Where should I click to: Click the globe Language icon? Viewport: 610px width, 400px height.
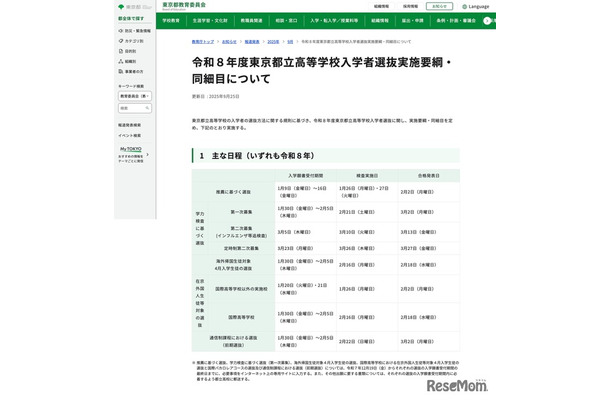pos(464,7)
